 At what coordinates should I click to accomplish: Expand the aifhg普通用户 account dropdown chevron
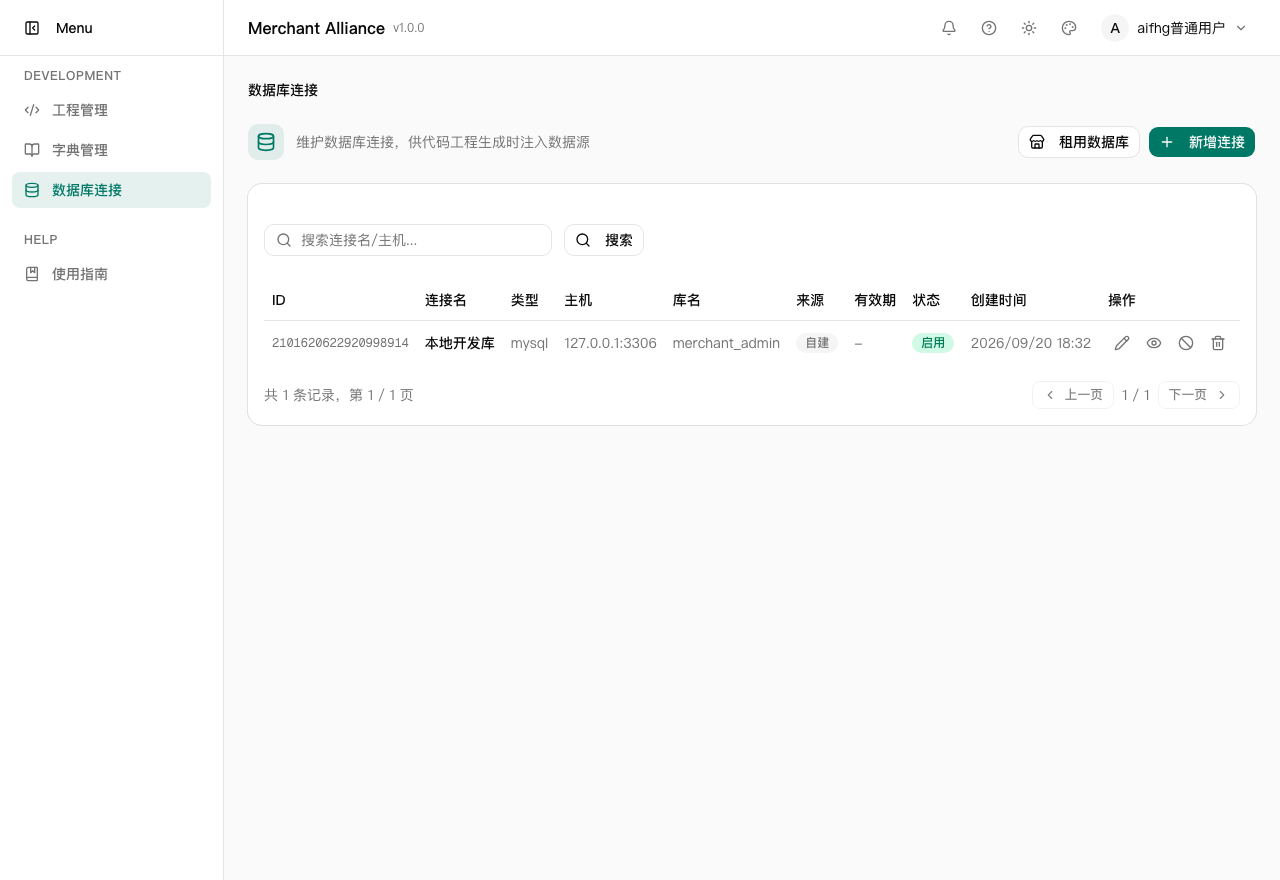(x=1241, y=28)
